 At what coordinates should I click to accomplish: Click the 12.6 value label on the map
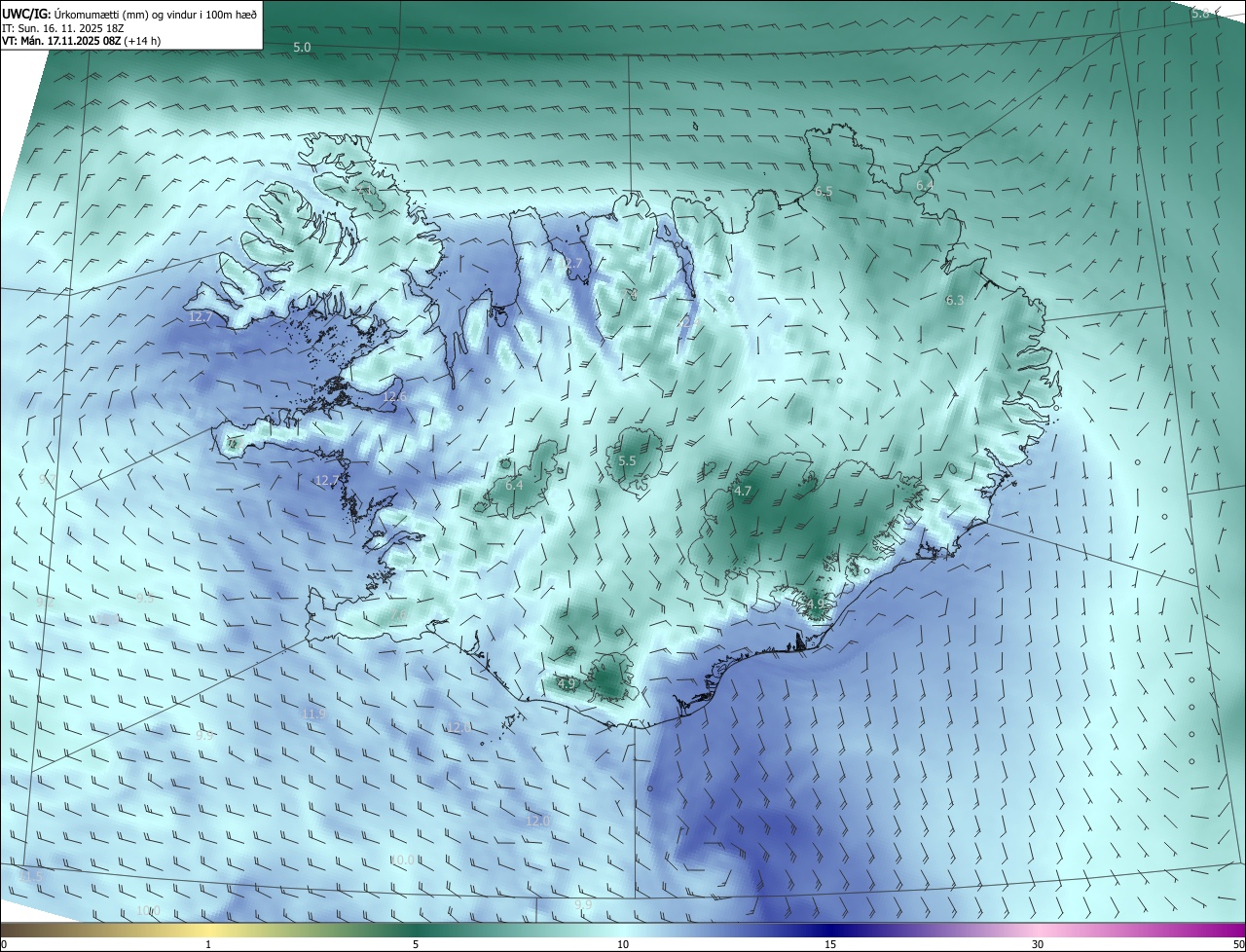(x=394, y=396)
